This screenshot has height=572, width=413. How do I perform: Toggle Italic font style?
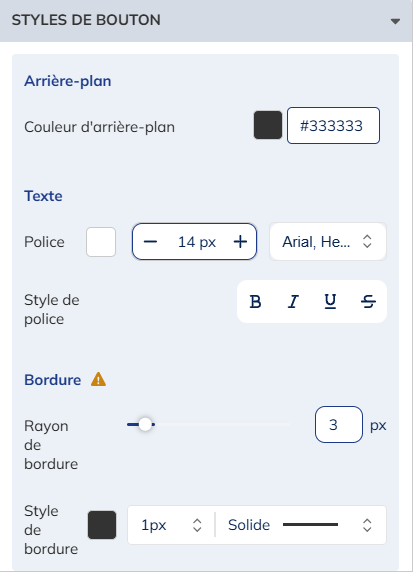click(x=293, y=302)
